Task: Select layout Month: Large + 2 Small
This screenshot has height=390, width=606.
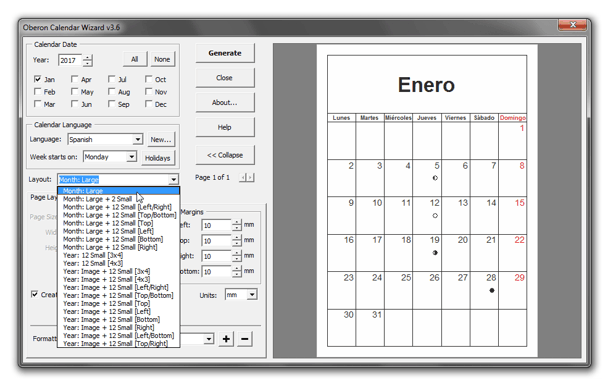Action: 119,199
